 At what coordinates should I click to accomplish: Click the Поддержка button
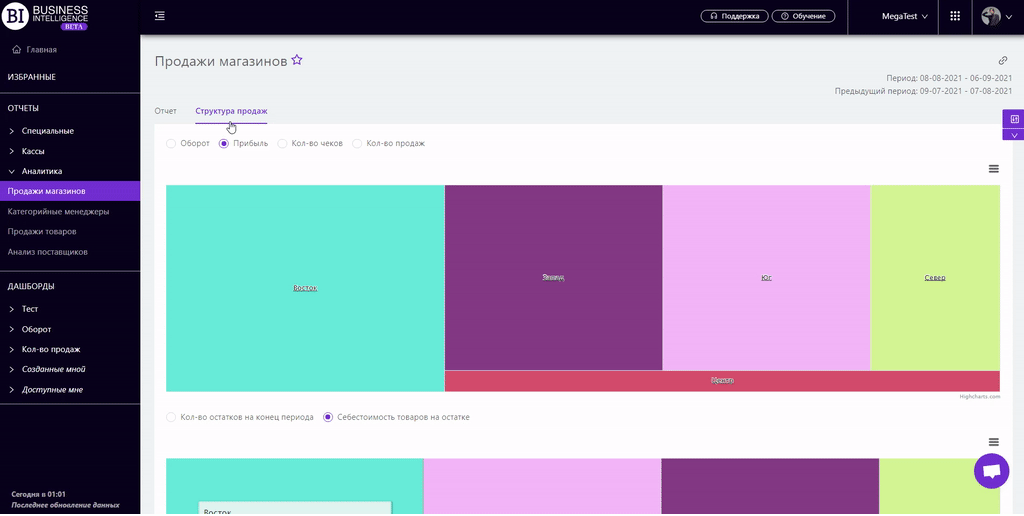tap(735, 16)
